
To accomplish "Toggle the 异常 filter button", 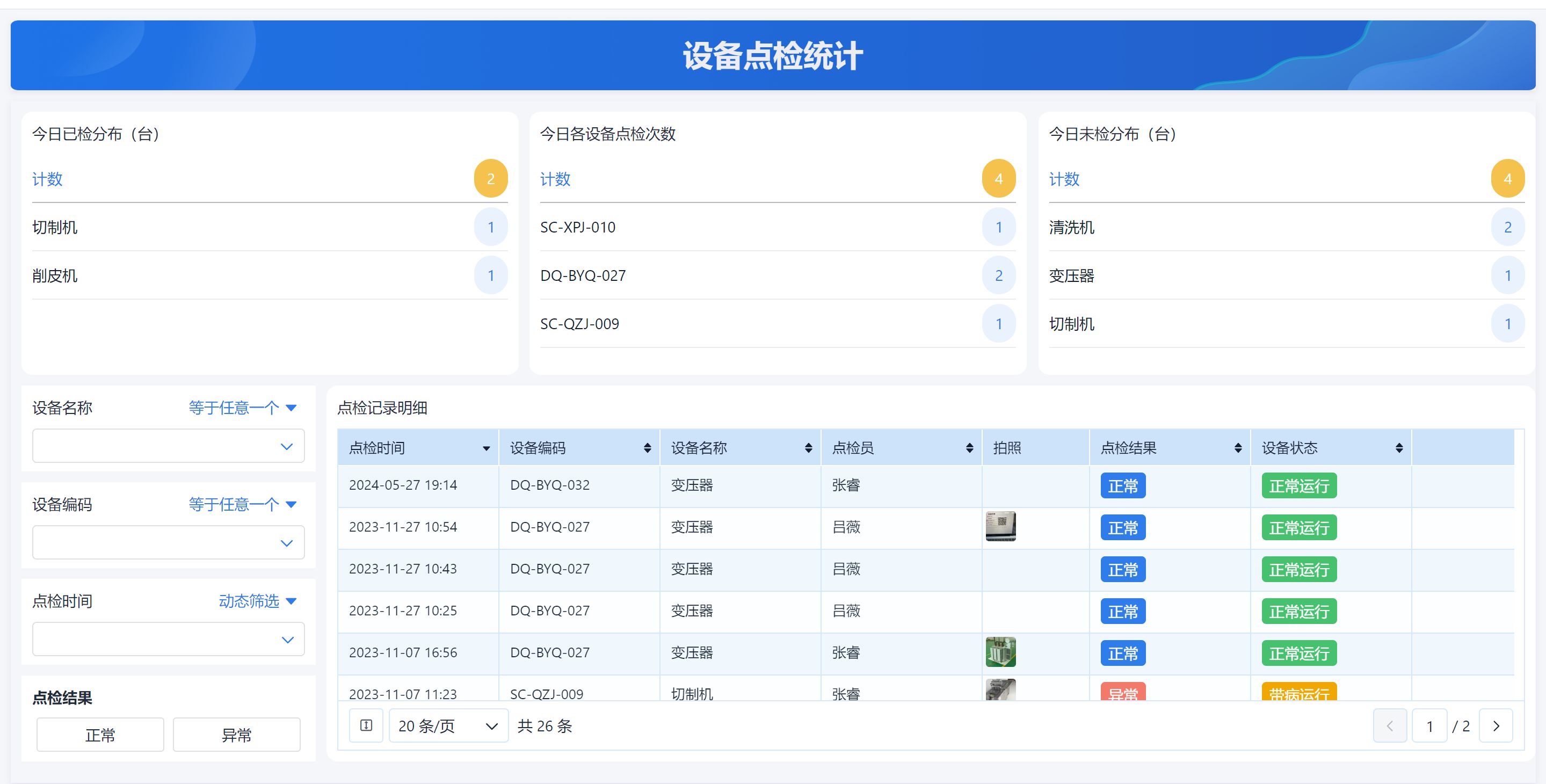I will [236, 735].
